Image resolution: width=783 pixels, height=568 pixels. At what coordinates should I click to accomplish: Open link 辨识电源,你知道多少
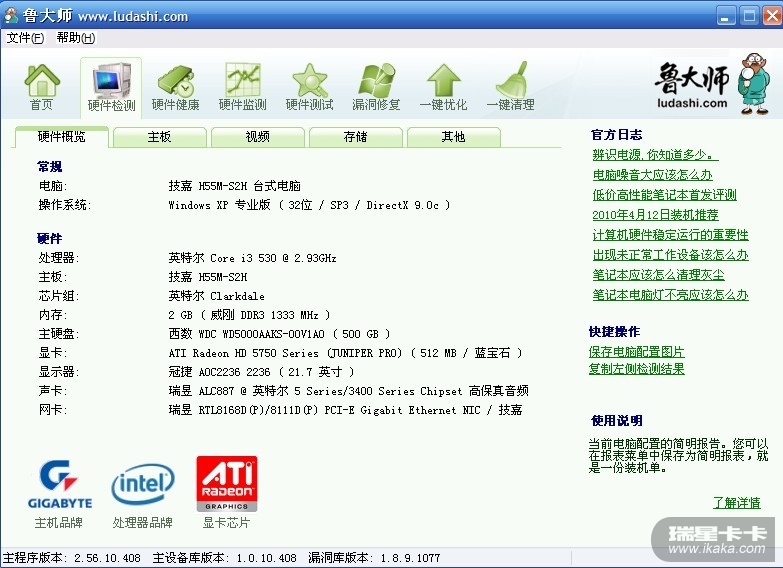click(655, 155)
